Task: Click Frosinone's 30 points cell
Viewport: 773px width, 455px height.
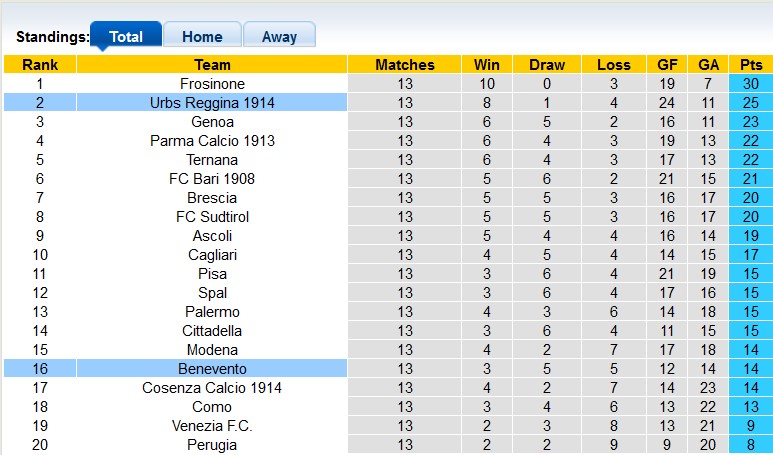Action: pos(750,84)
